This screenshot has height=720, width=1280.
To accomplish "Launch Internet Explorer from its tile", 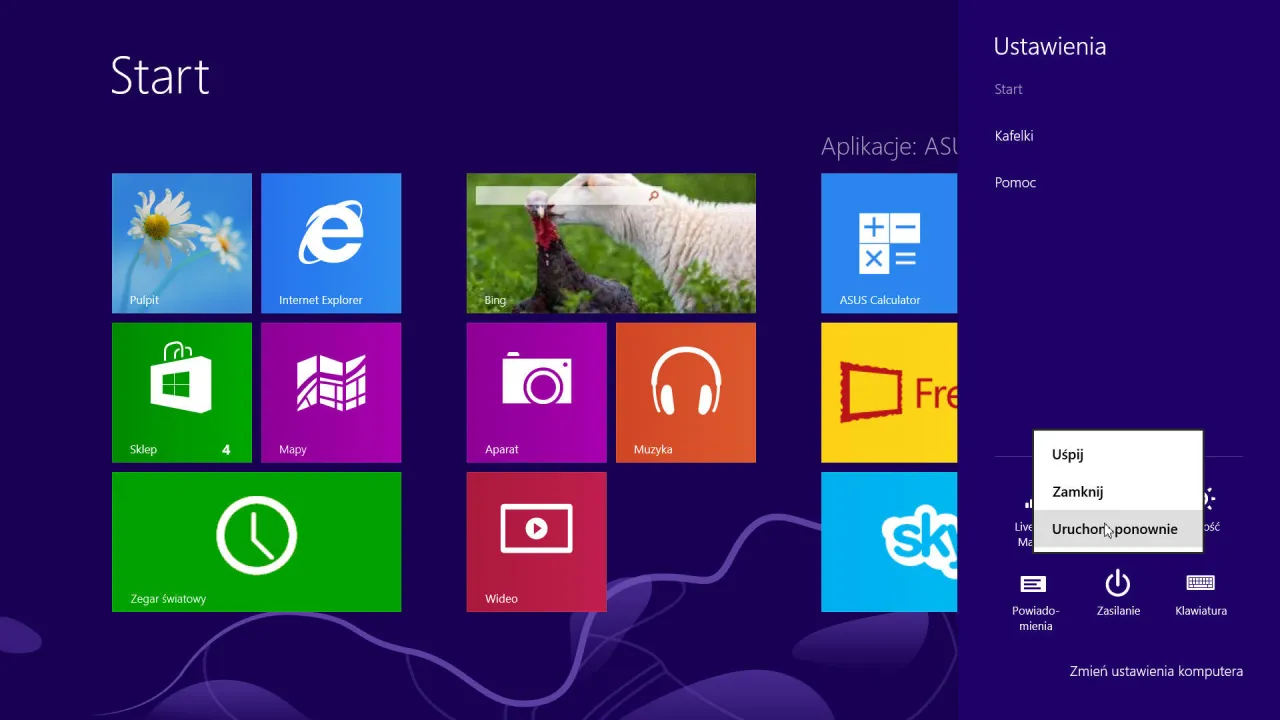I will tap(331, 242).
